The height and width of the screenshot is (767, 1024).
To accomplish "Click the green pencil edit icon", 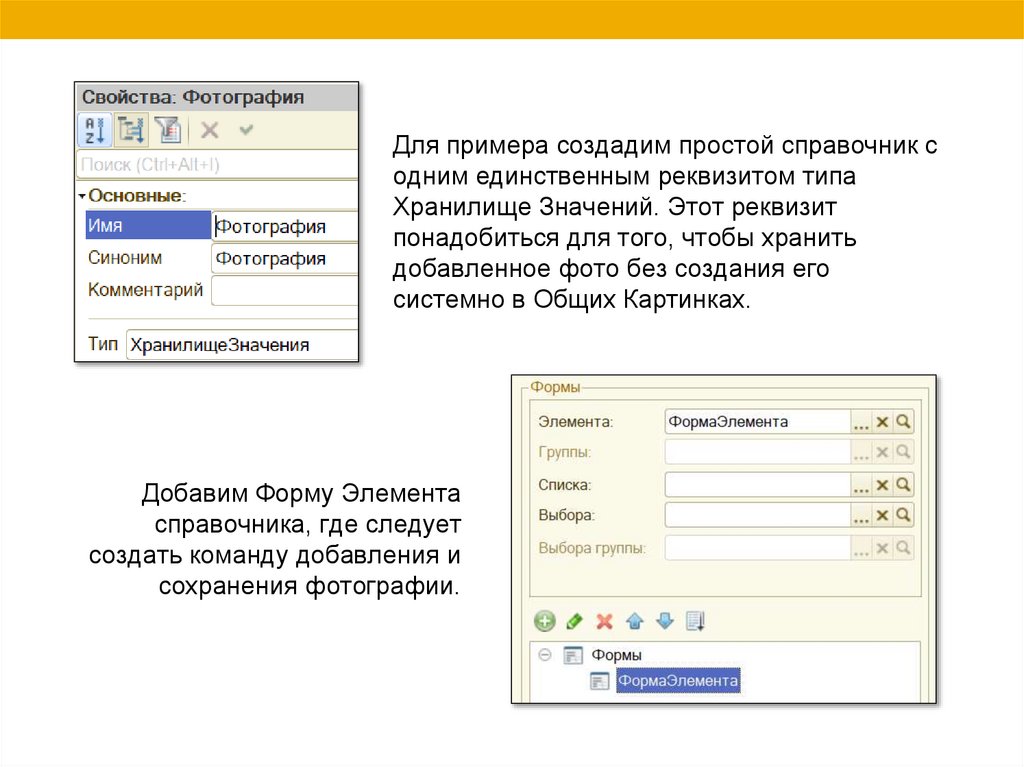I will point(574,621).
